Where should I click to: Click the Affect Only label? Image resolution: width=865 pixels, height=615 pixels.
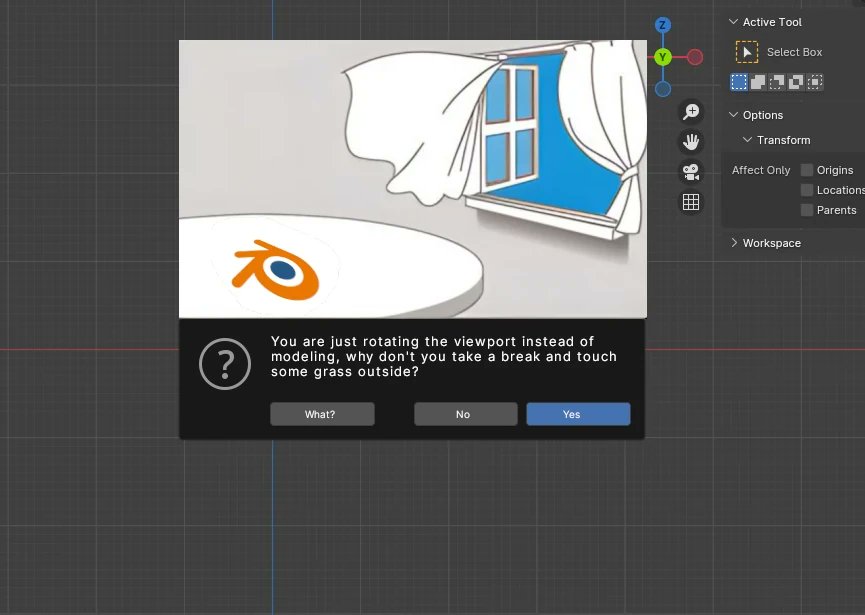click(x=761, y=170)
